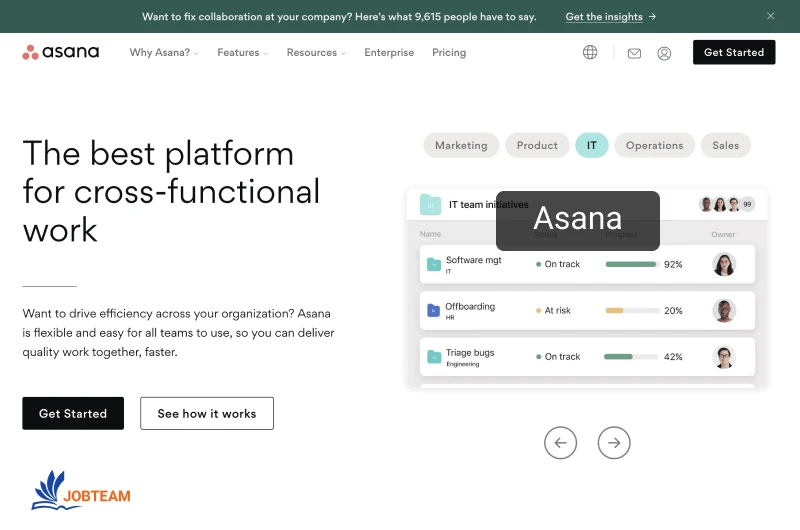Open the Pricing page
The width and height of the screenshot is (800, 530).
tap(449, 53)
